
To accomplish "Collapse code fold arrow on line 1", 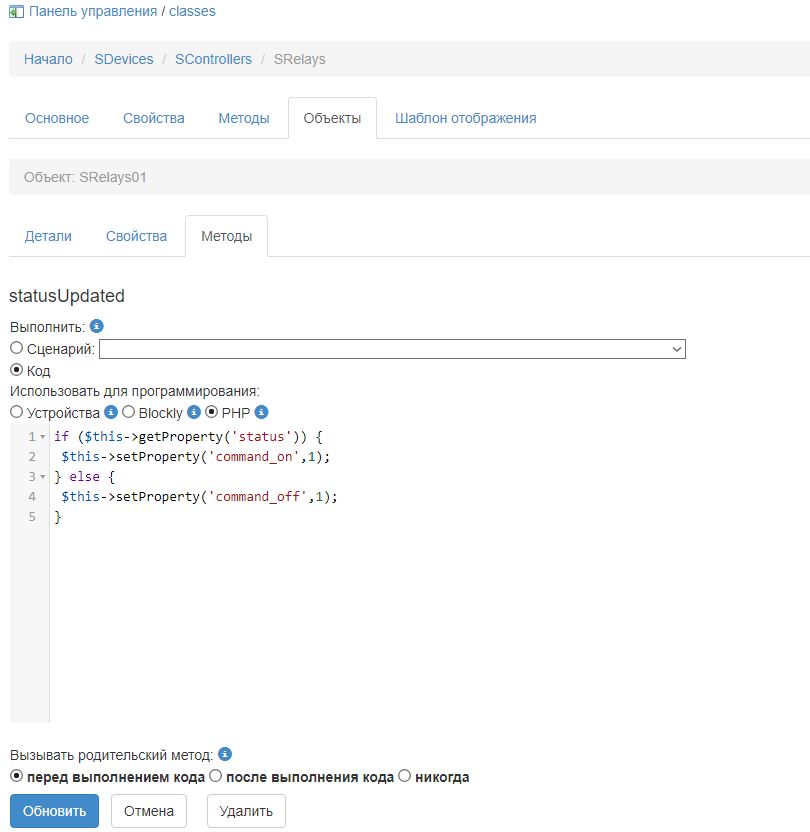I will click(x=43, y=437).
